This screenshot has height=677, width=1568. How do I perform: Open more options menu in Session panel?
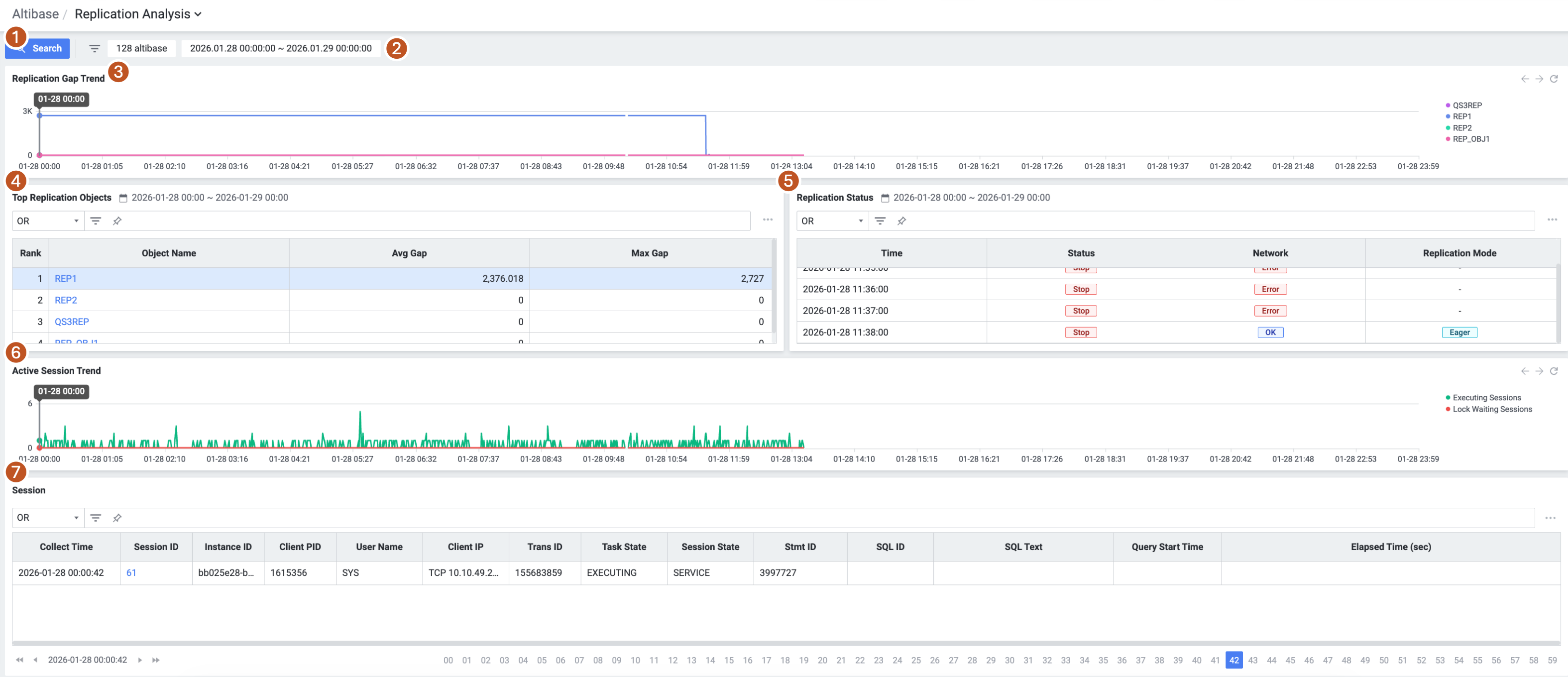coord(1550,518)
